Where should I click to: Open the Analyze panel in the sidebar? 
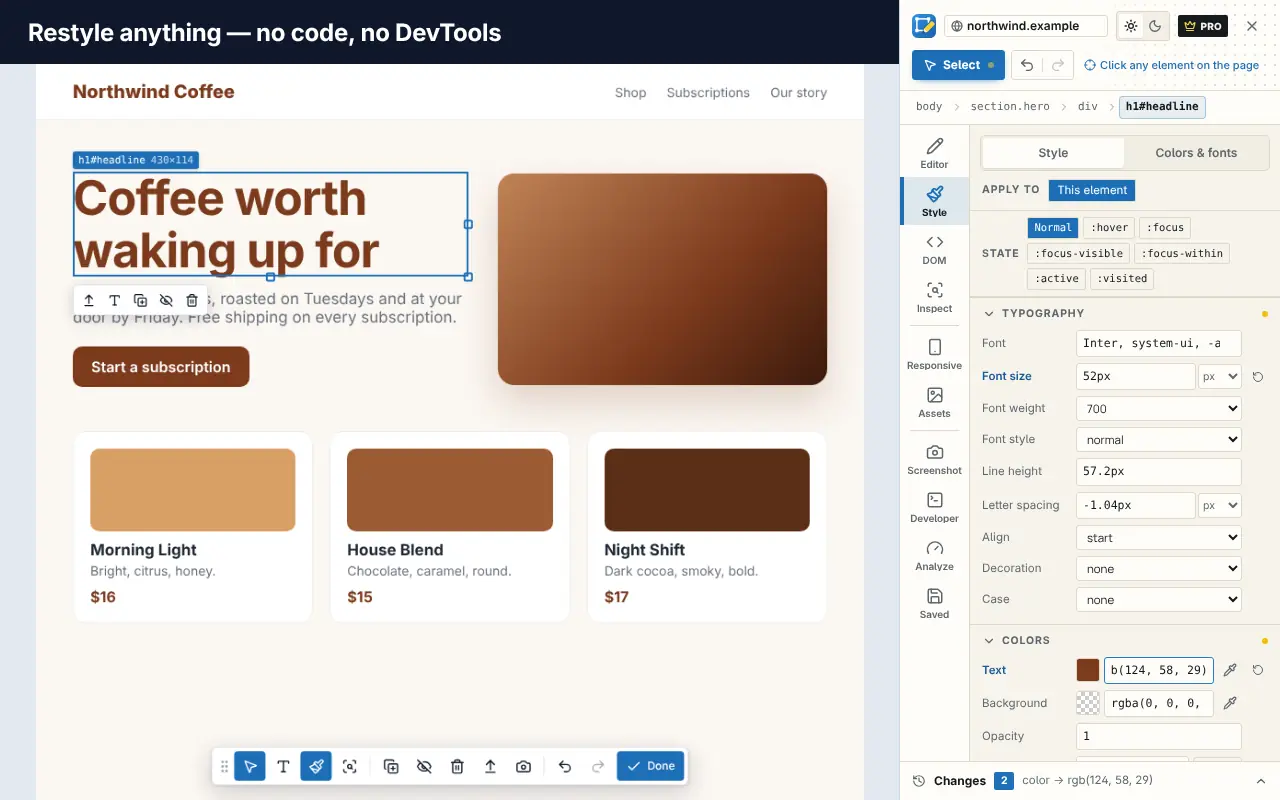pos(934,555)
